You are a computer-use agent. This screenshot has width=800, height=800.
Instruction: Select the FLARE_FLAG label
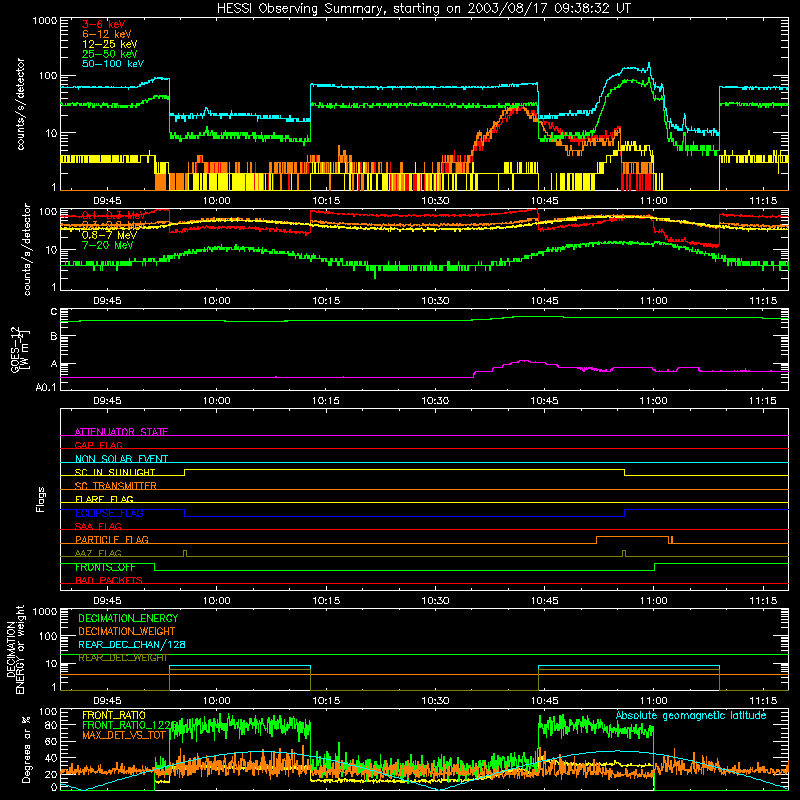click(x=104, y=499)
